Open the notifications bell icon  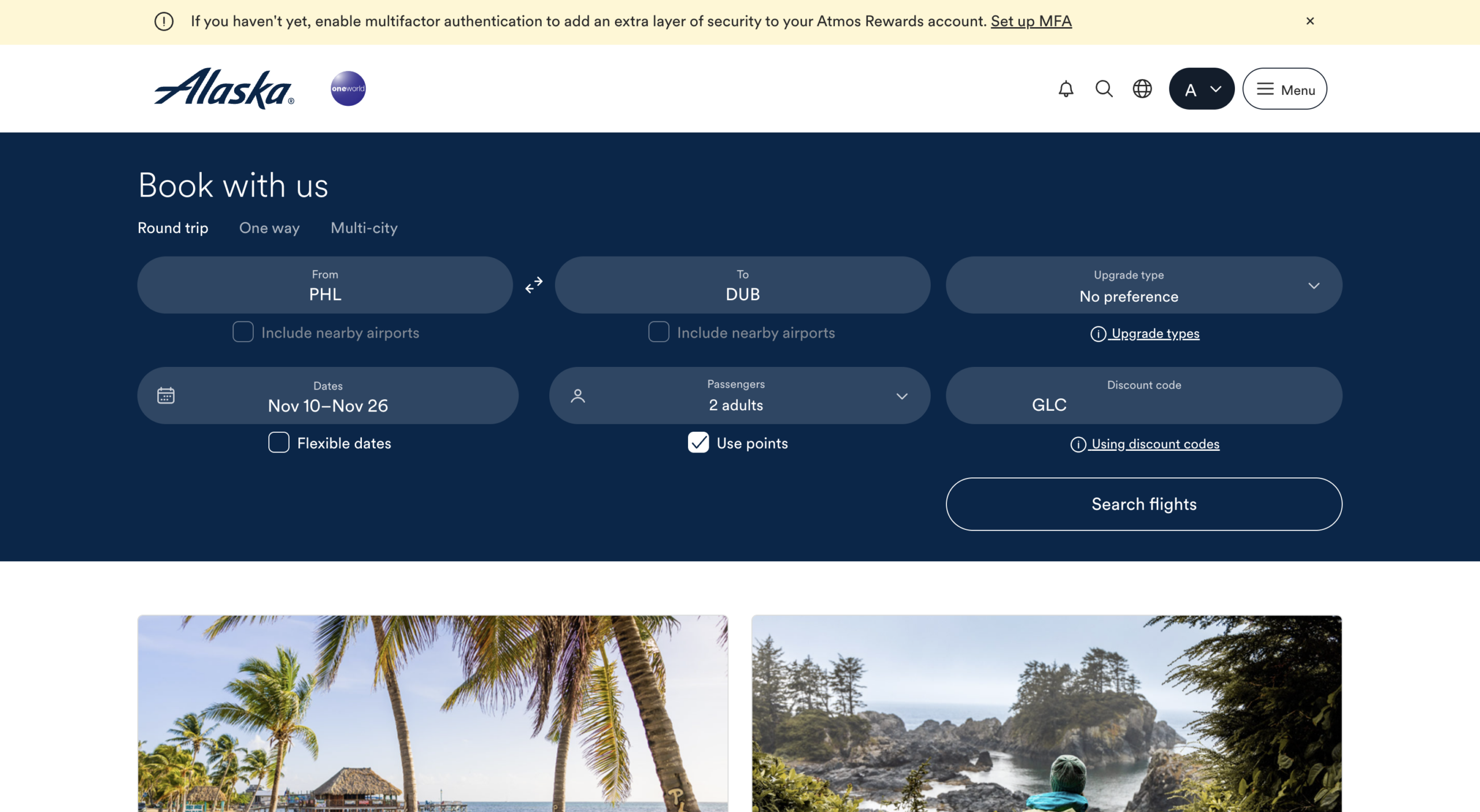tap(1065, 89)
